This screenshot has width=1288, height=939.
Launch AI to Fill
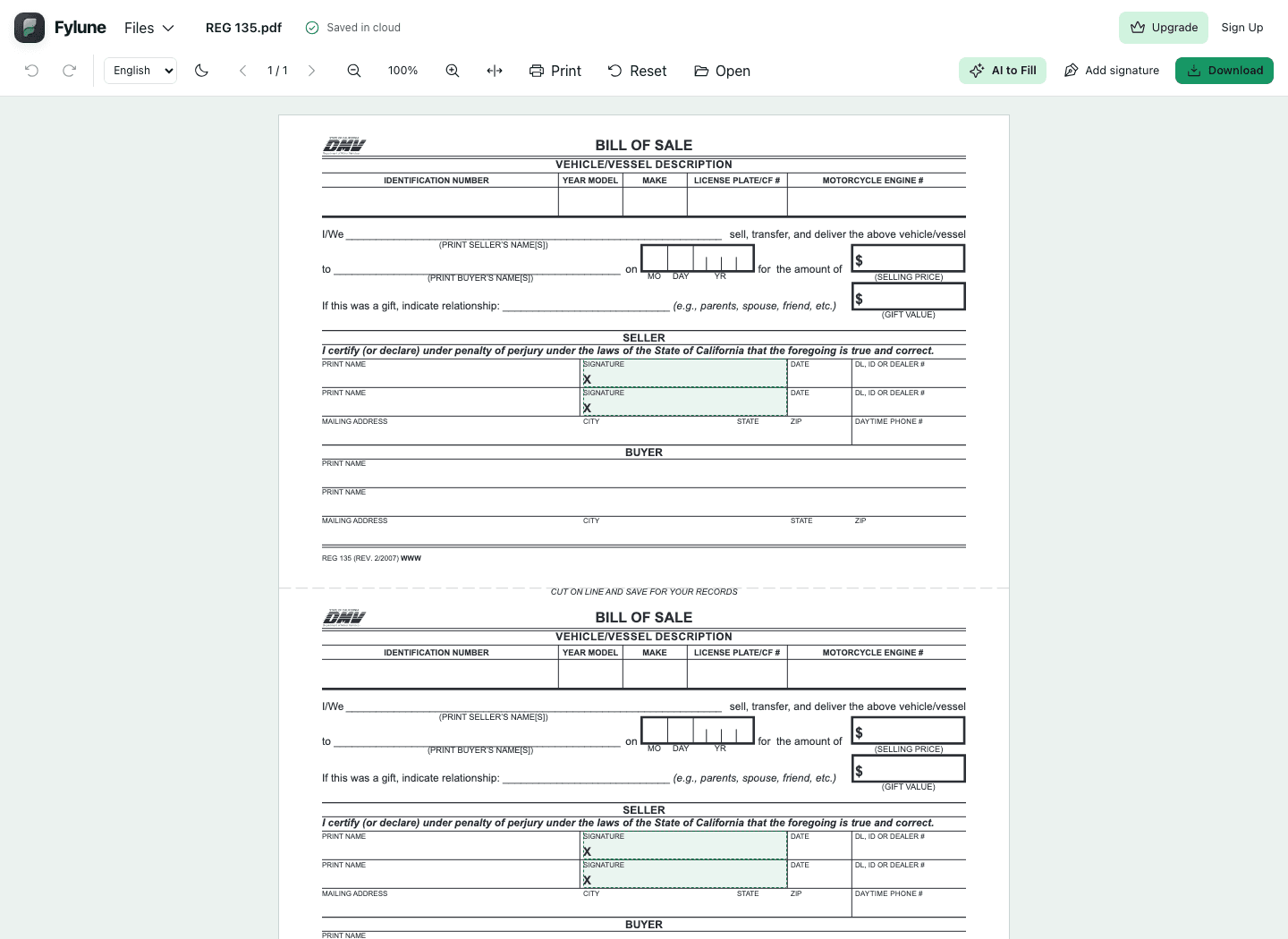[x=1003, y=71]
